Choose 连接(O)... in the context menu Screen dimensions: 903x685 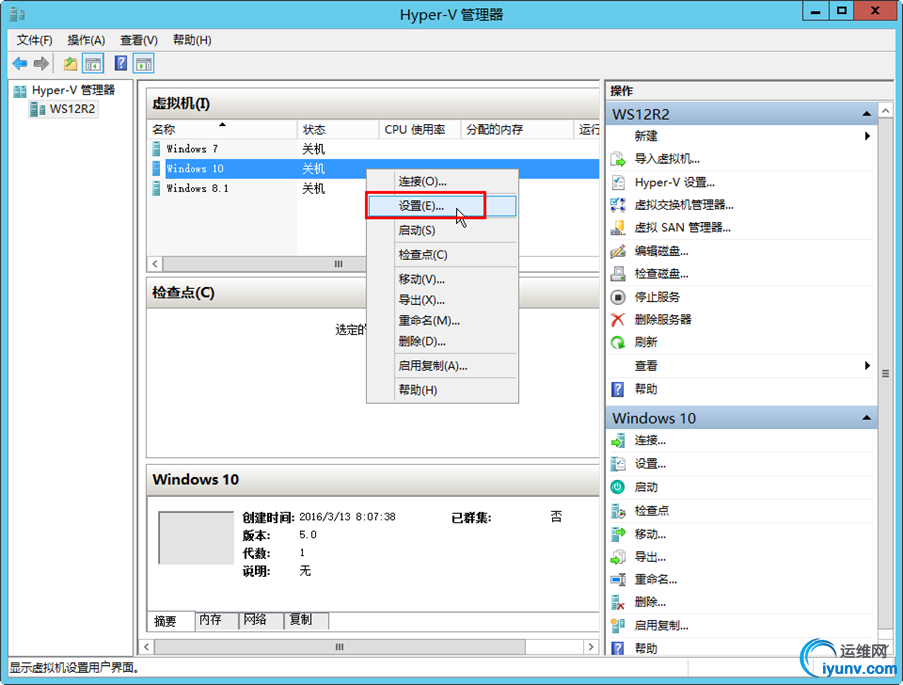pyautogui.click(x=442, y=181)
